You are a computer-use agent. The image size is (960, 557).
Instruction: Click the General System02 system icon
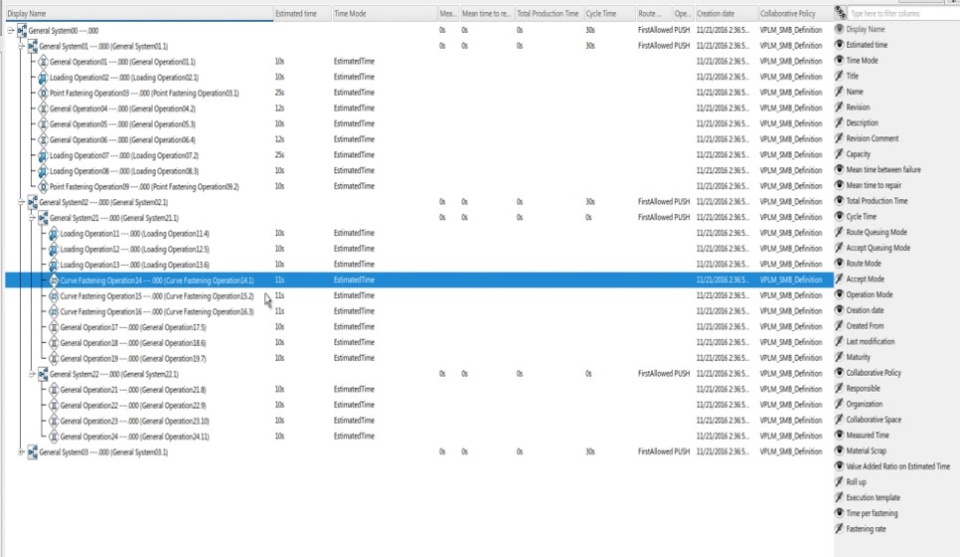(x=32, y=202)
